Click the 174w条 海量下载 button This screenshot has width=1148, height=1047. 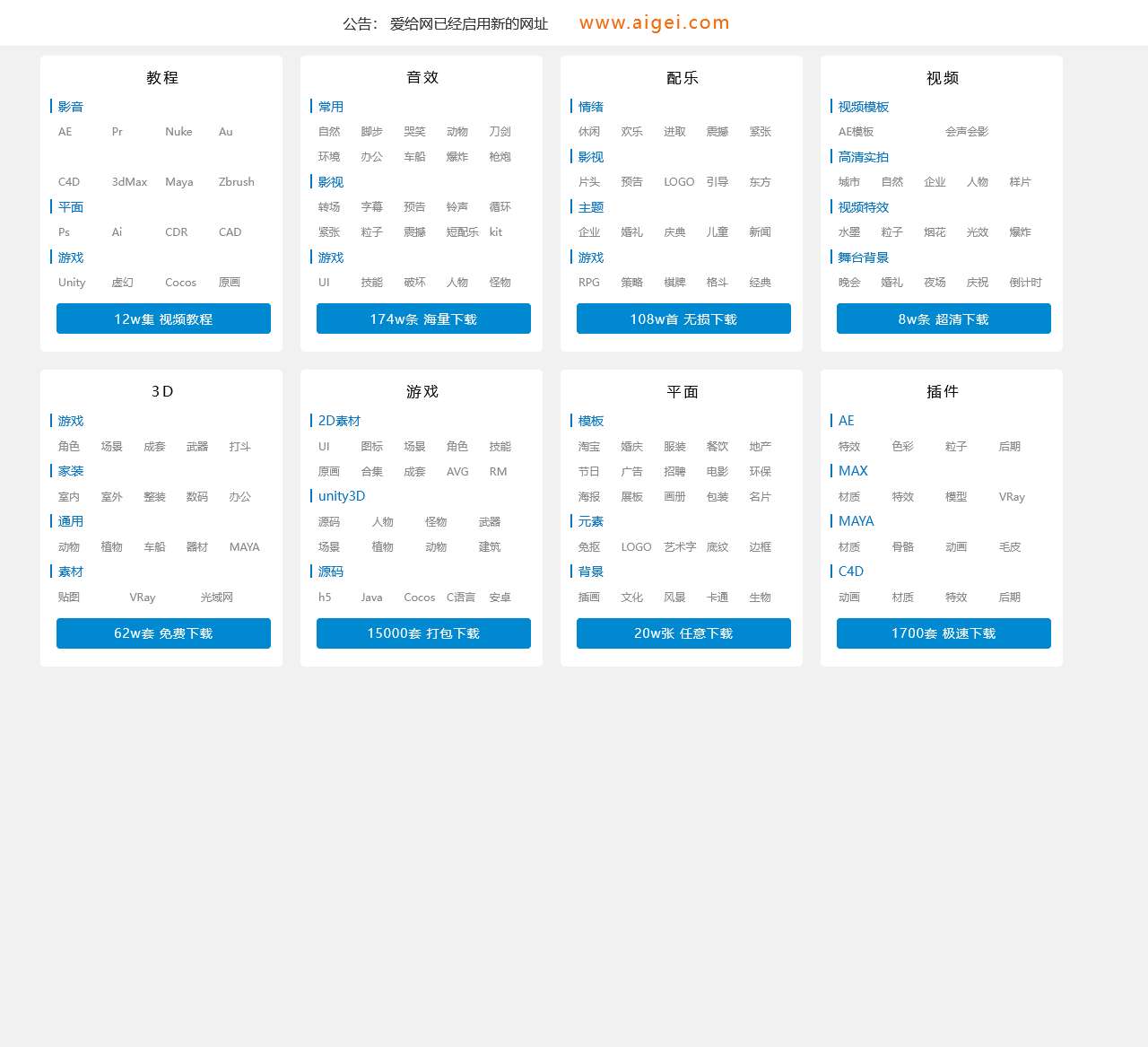click(x=423, y=318)
